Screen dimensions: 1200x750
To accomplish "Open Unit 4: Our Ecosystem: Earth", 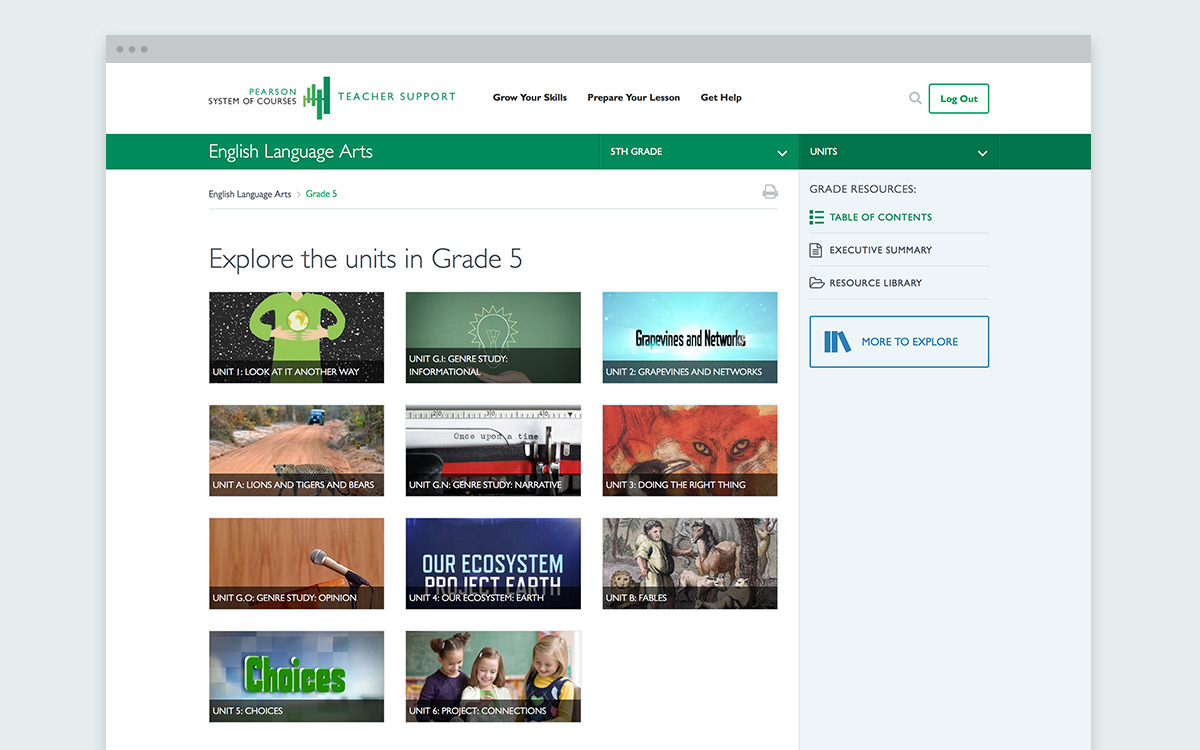I will tap(493, 563).
